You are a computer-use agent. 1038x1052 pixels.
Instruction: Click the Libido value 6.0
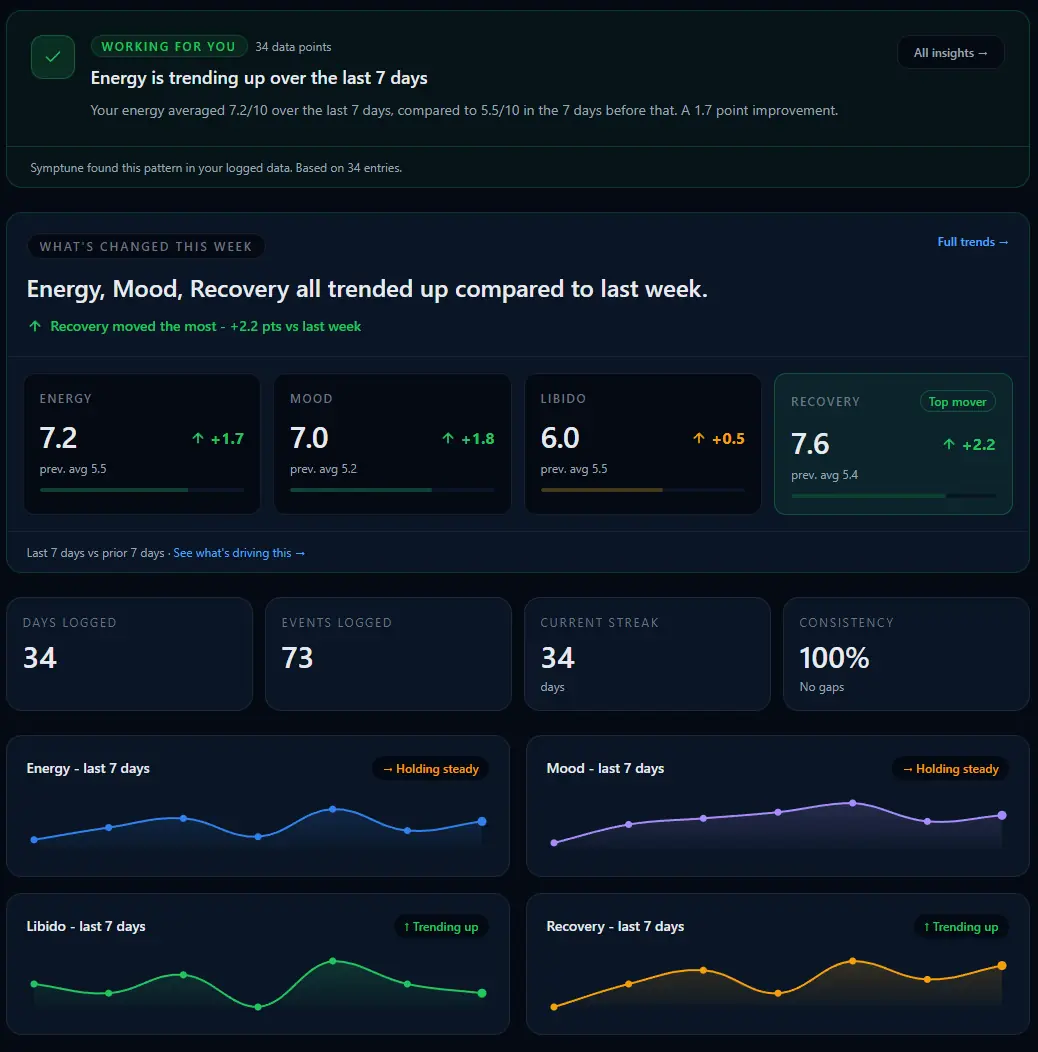560,438
